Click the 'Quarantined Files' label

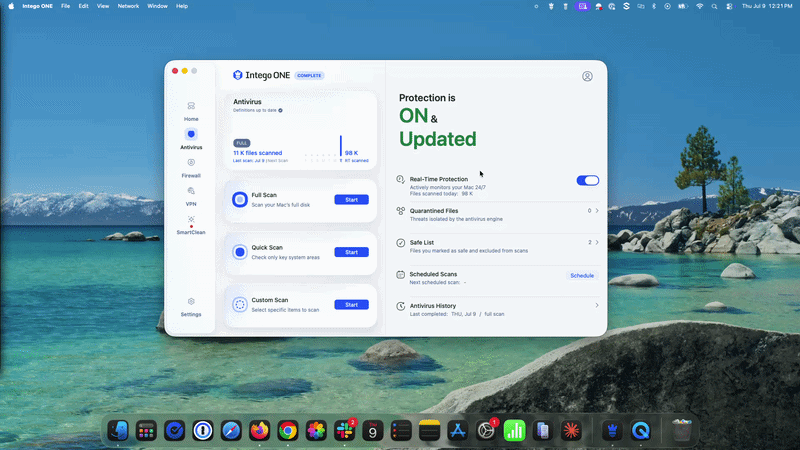click(x=434, y=211)
